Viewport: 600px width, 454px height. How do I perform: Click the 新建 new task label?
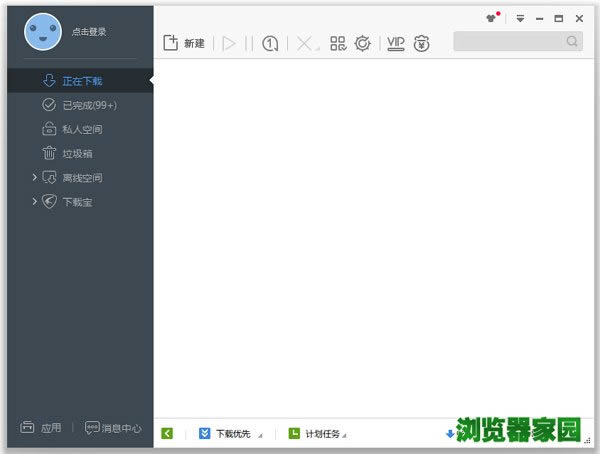pyautogui.click(x=194, y=43)
